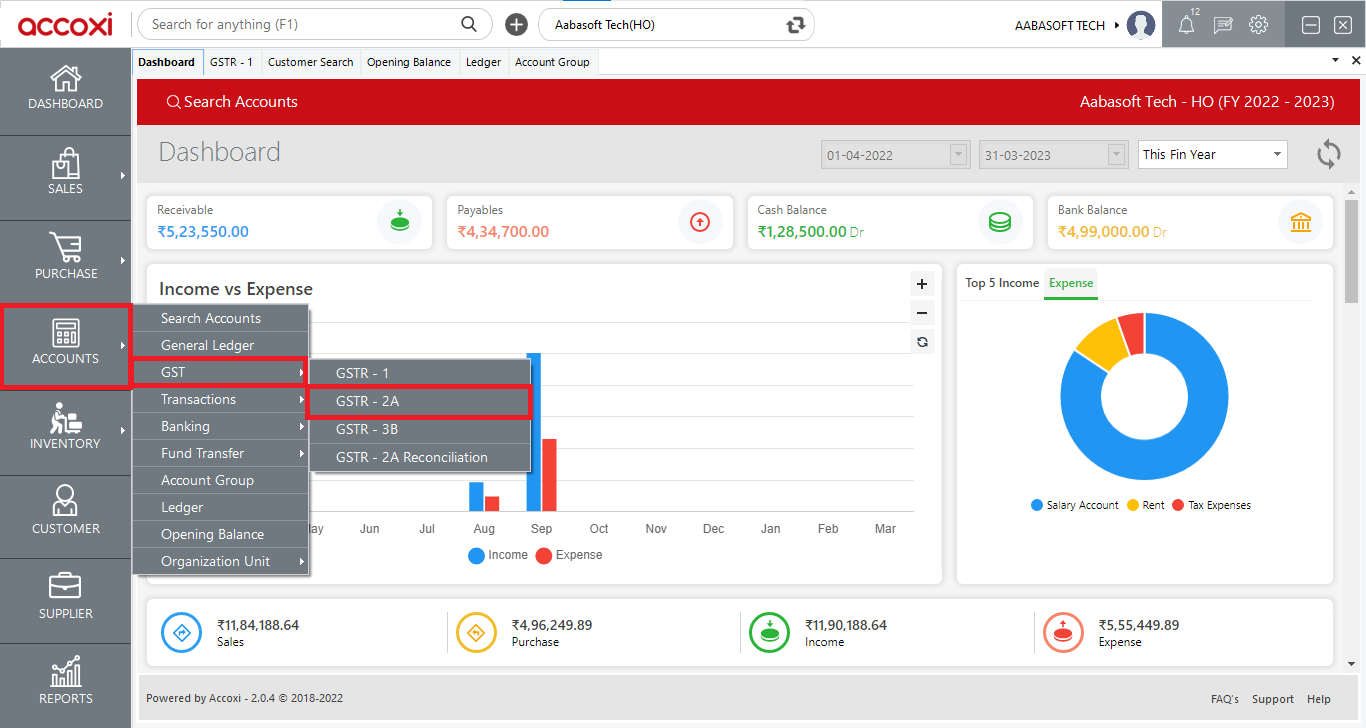Expand the Banking submenu

(220, 426)
